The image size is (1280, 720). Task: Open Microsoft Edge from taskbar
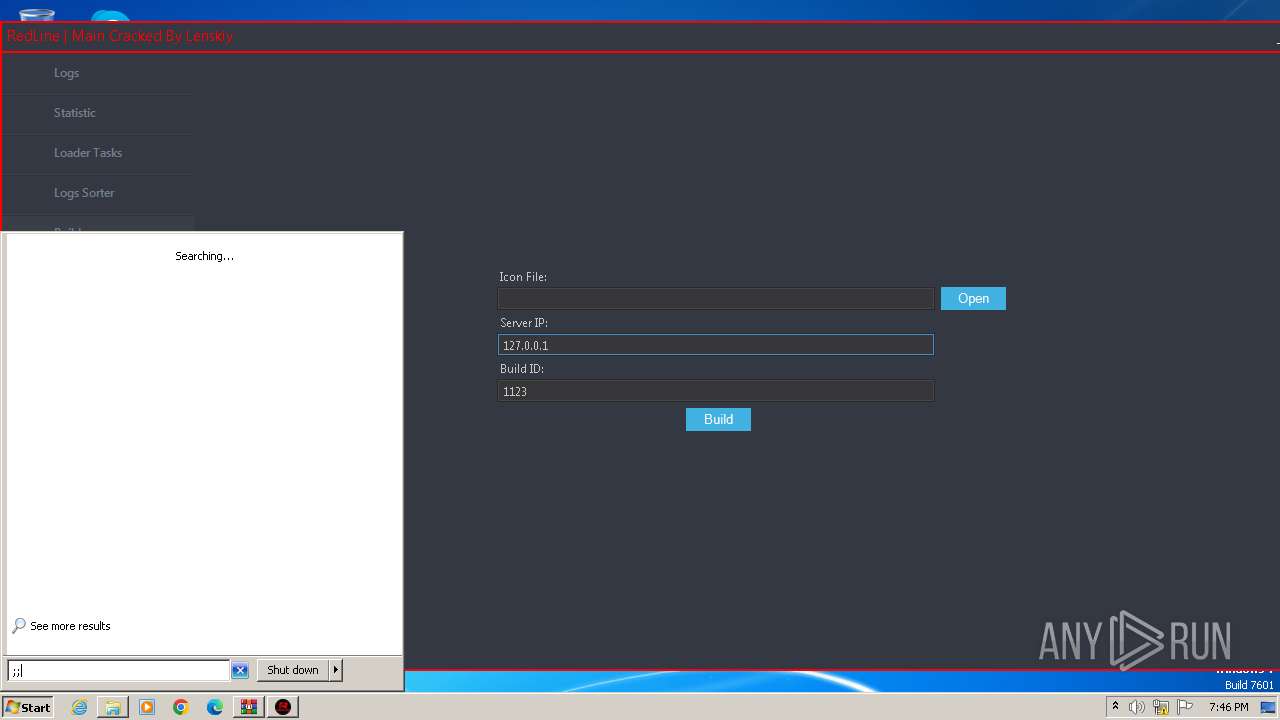pyautogui.click(x=215, y=707)
